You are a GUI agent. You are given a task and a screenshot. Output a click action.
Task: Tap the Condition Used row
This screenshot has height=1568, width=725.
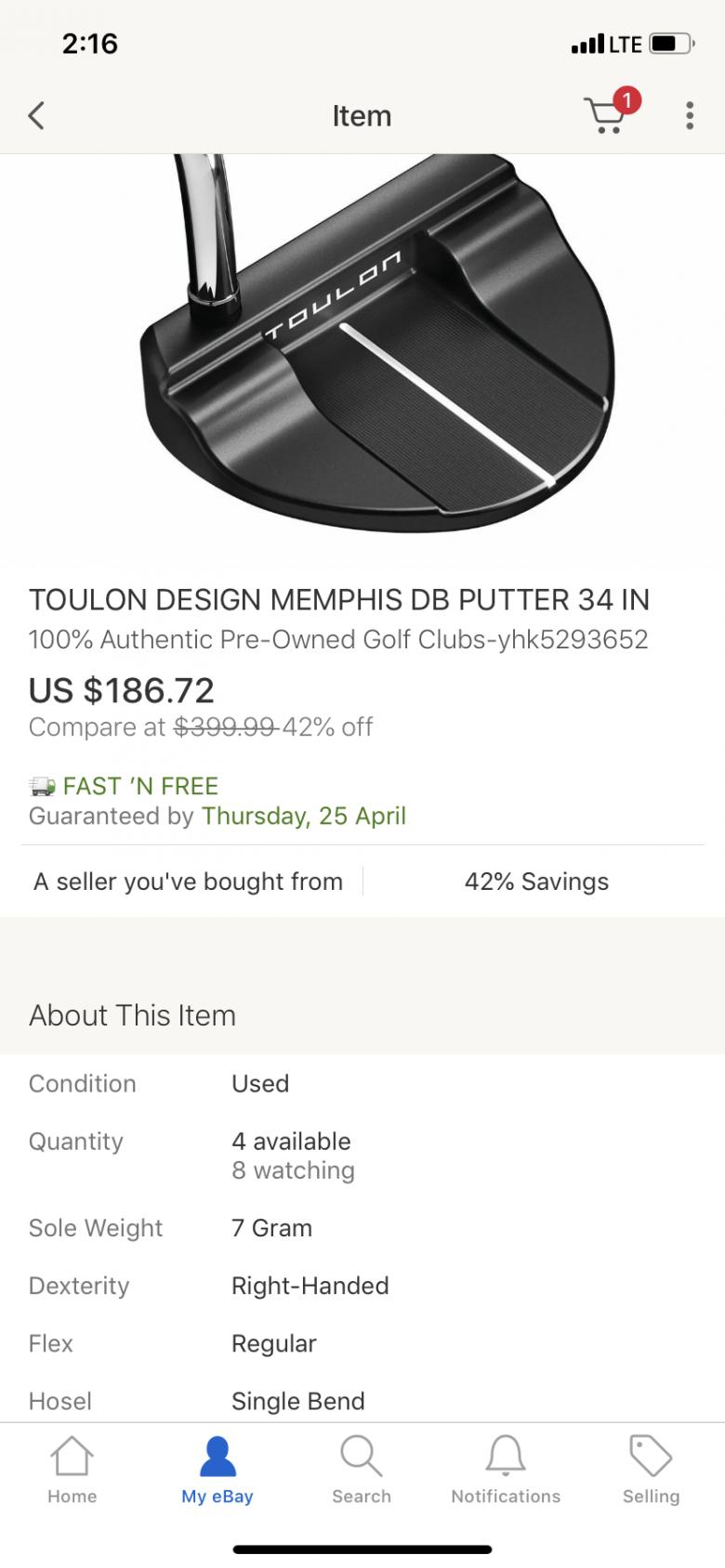click(x=260, y=1084)
